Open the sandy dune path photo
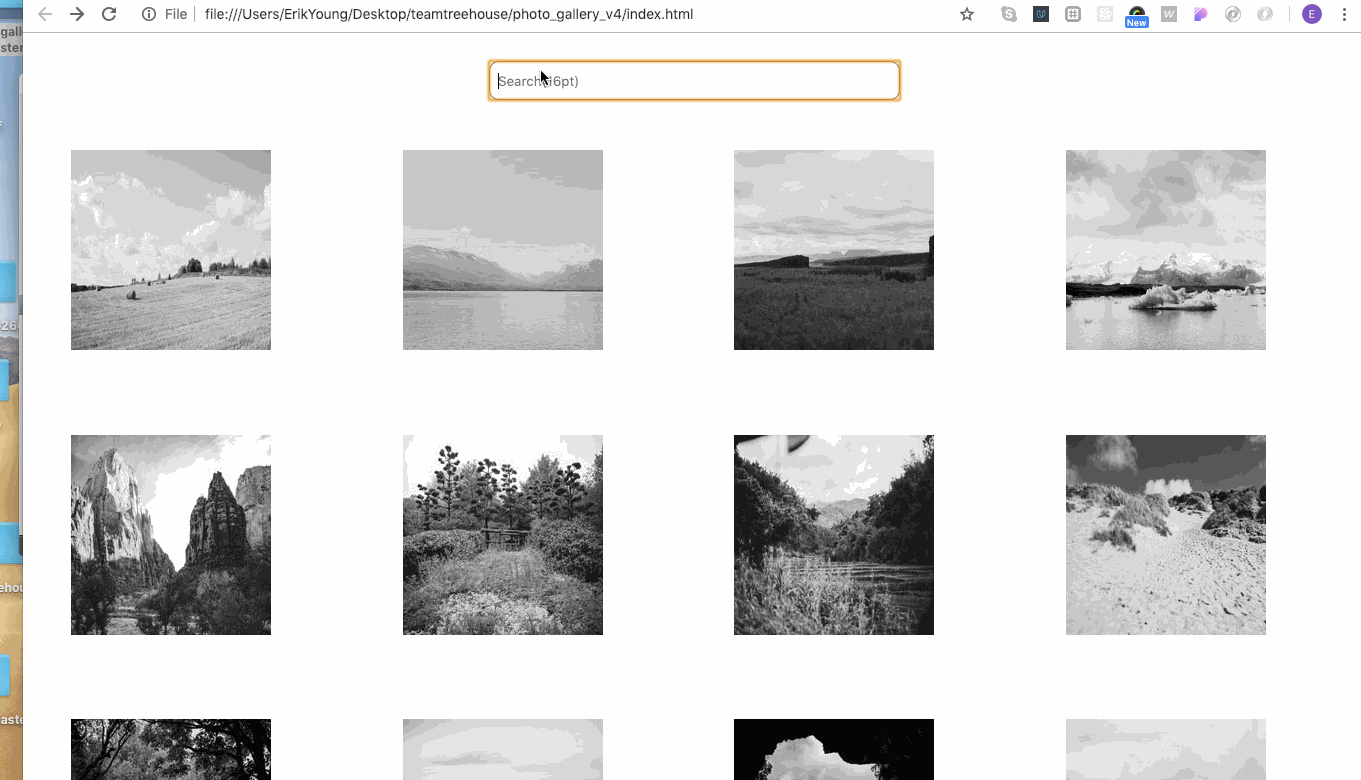 tap(1165, 534)
